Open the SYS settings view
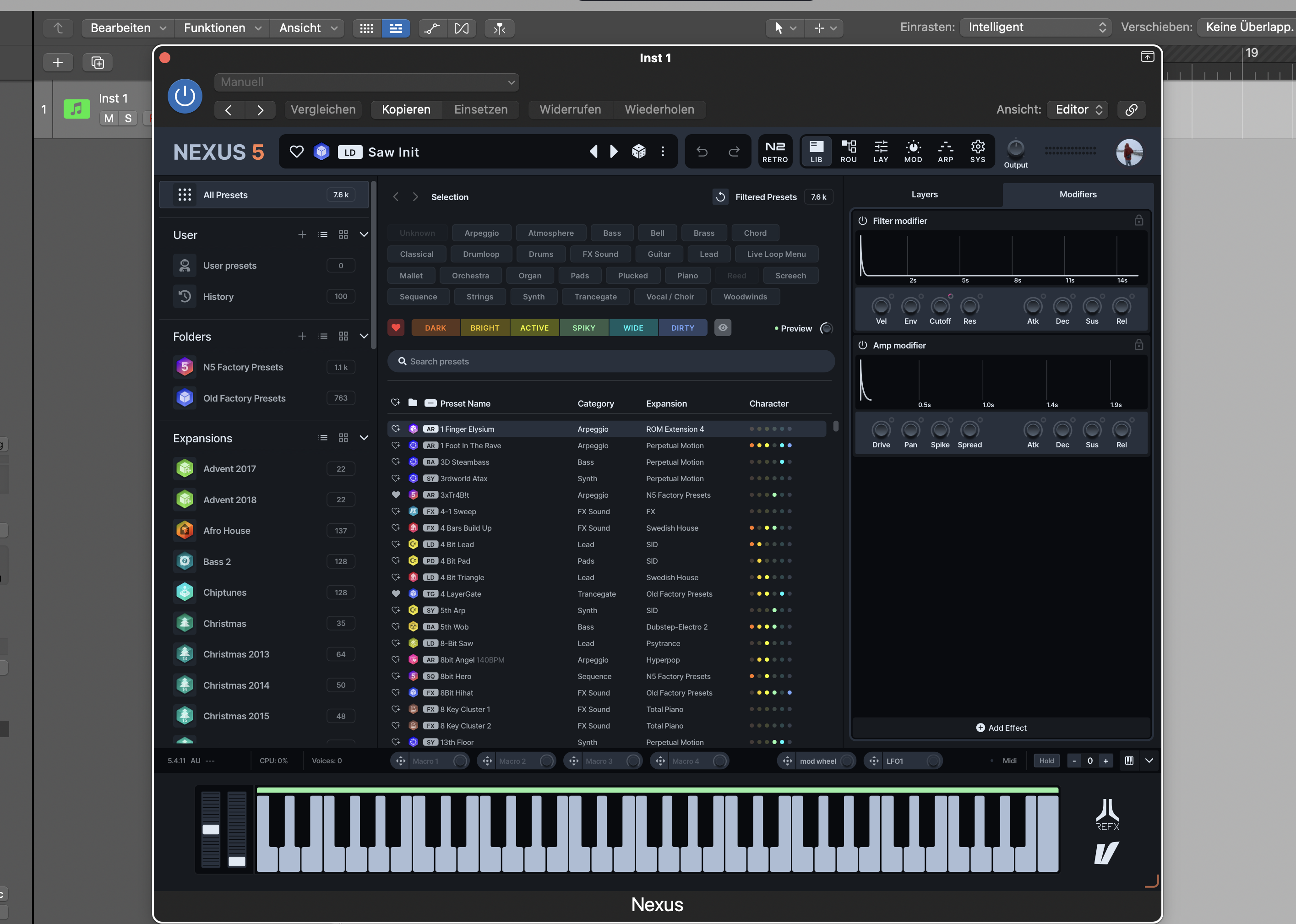The height and width of the screenshot is (924, 1296). coord(978,152)
